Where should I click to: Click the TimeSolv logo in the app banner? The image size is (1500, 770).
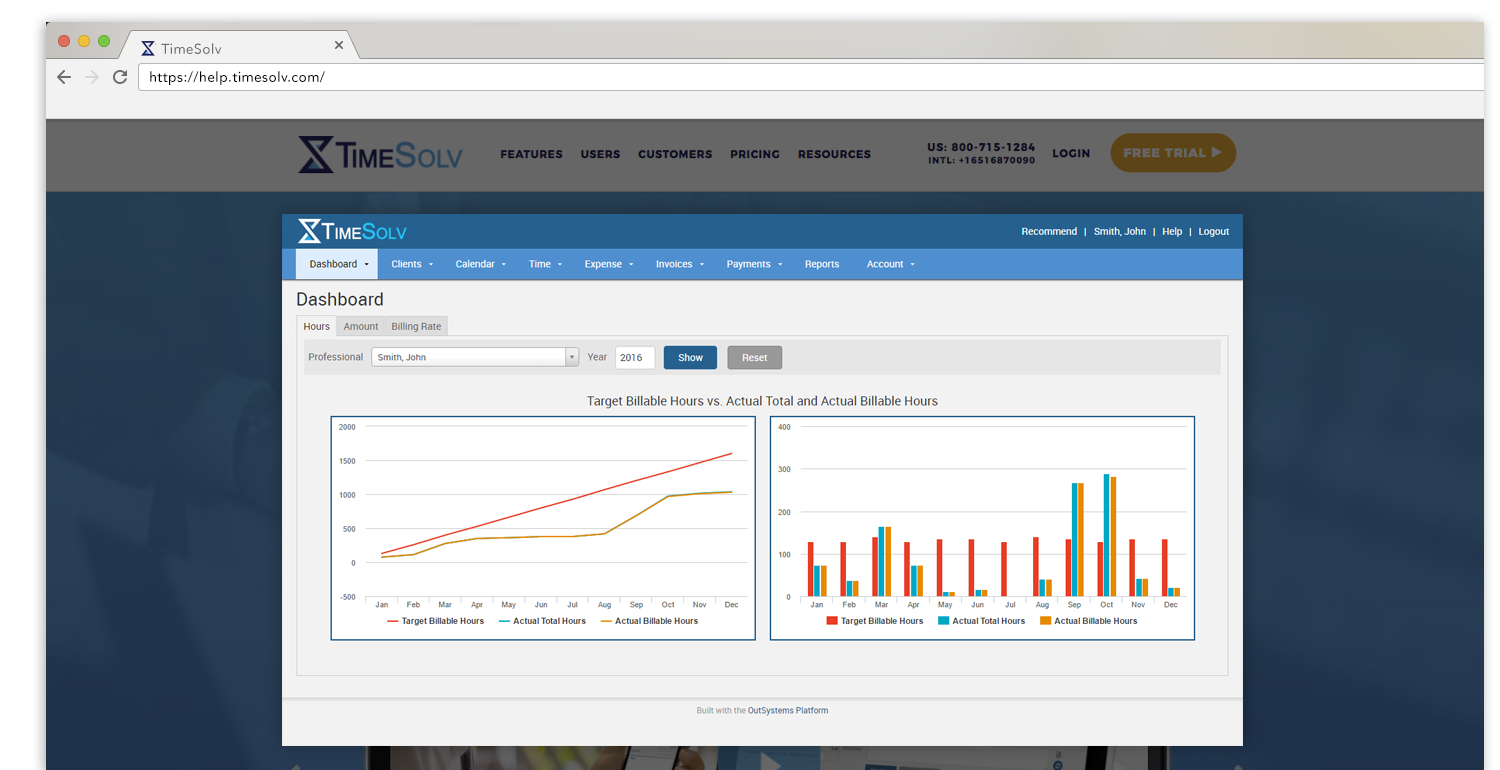pyautogui.click(x=352, y=231)
